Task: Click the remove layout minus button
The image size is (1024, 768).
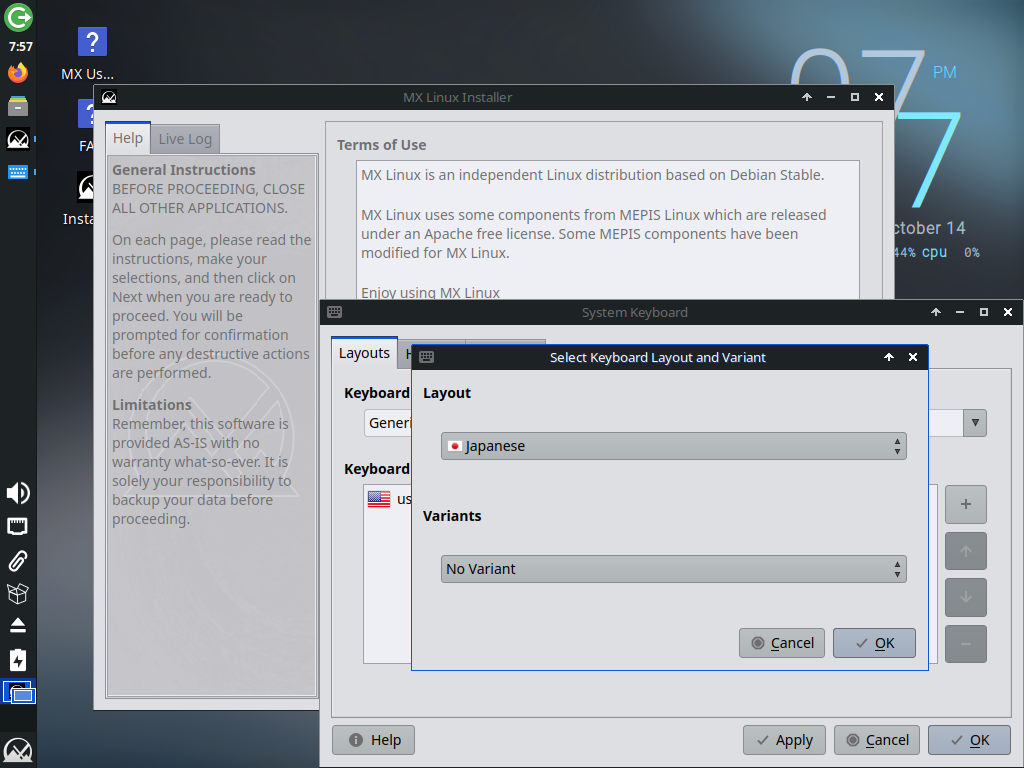Action: click(966, 644)
